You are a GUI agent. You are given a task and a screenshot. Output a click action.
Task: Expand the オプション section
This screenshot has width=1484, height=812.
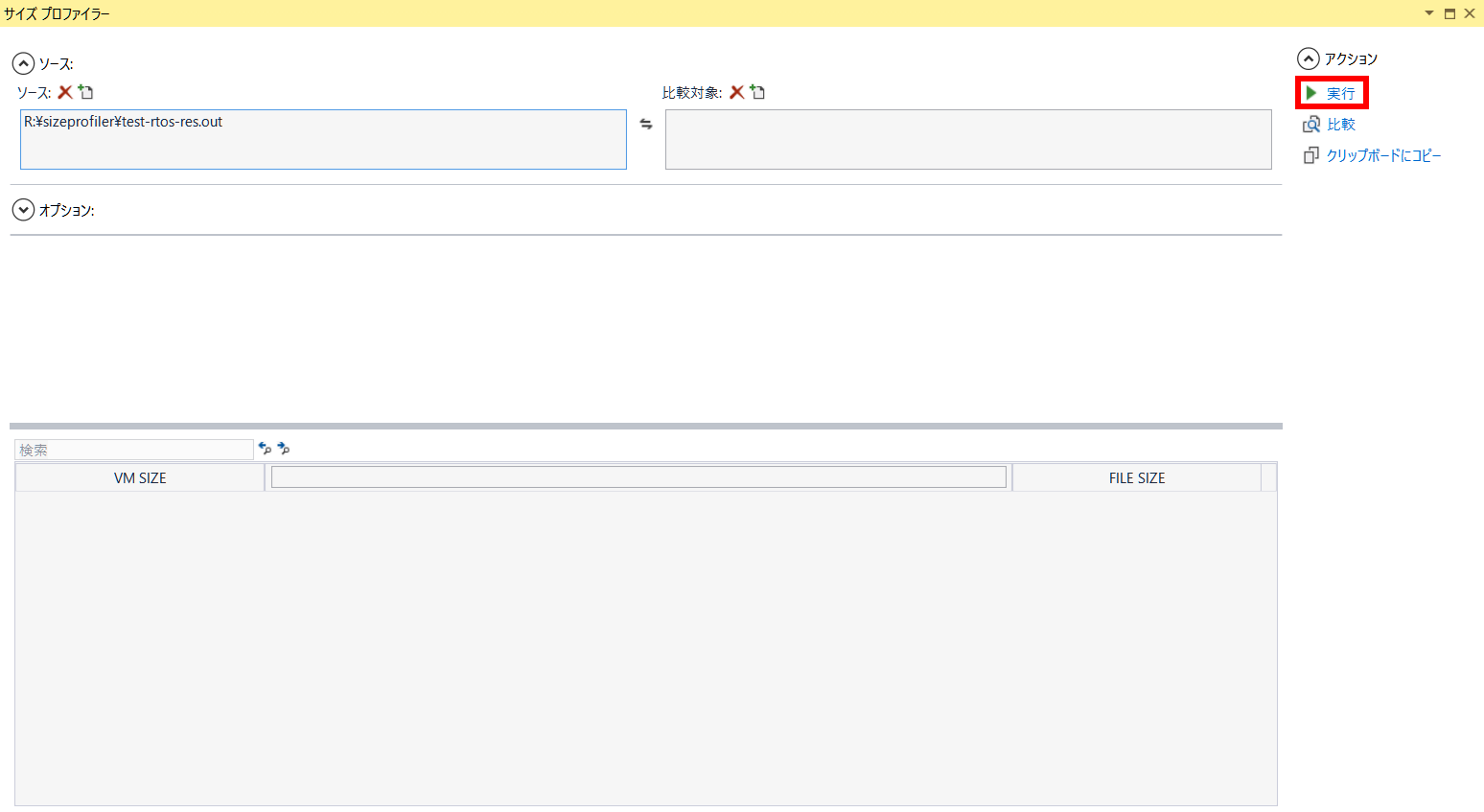(23, 210)
